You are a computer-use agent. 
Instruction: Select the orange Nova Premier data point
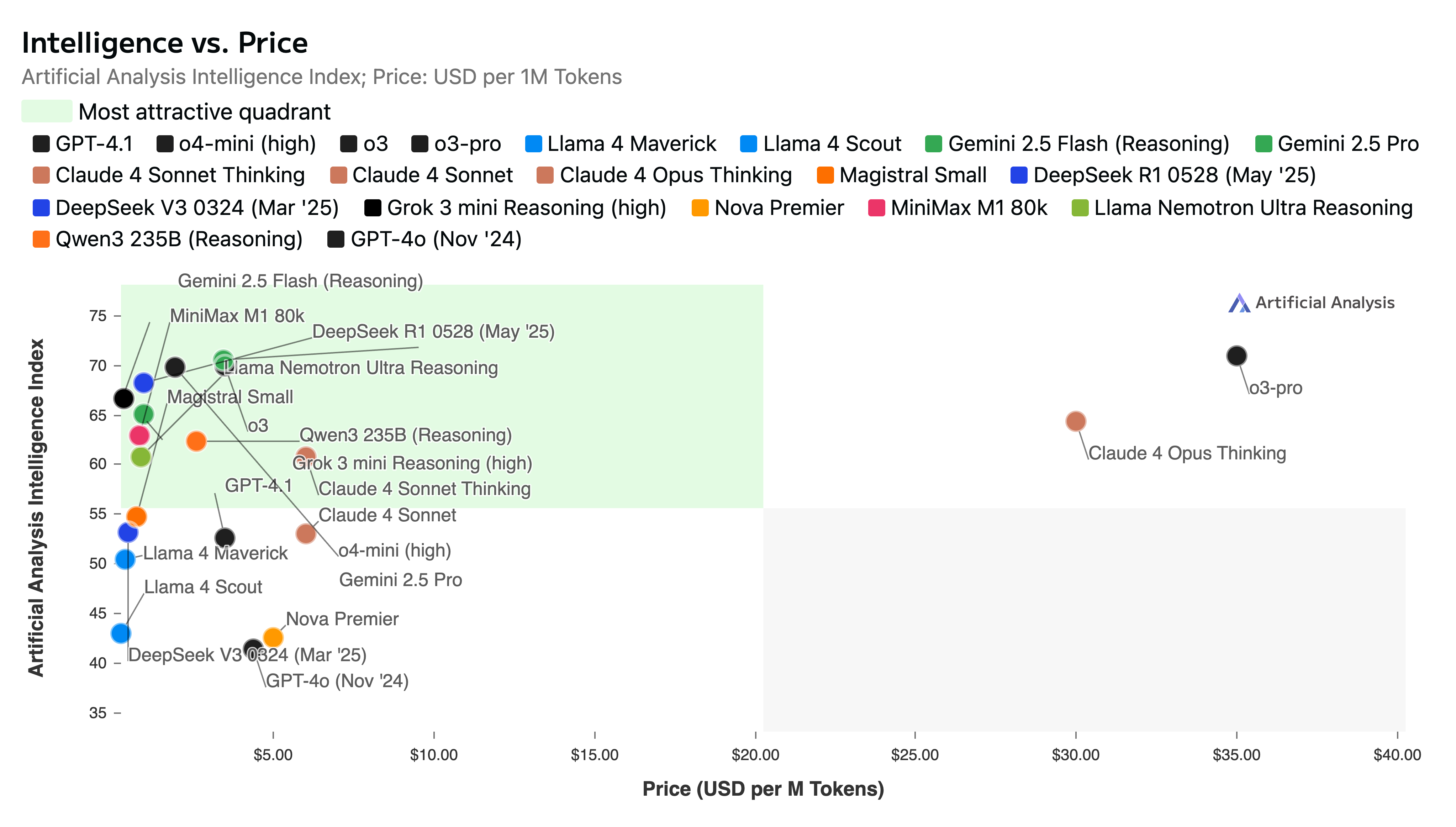coord(273,637)
